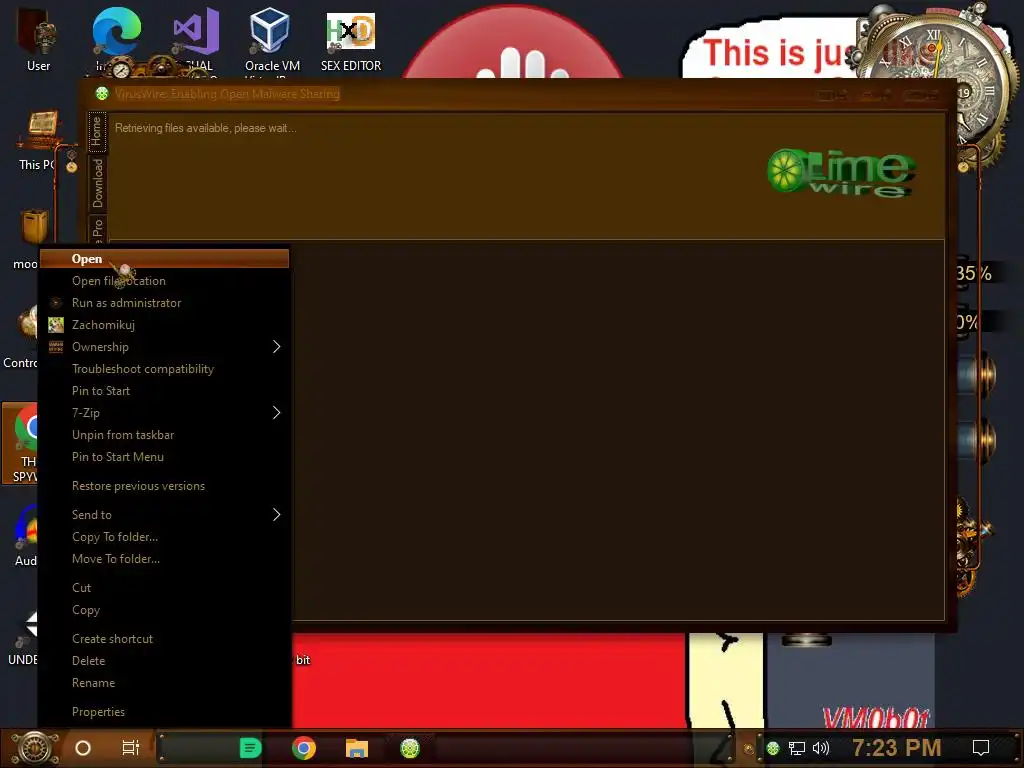Screen dimensions: 1024x768
Task: Select Copy To folder... entry
Action: click(164, 537)
